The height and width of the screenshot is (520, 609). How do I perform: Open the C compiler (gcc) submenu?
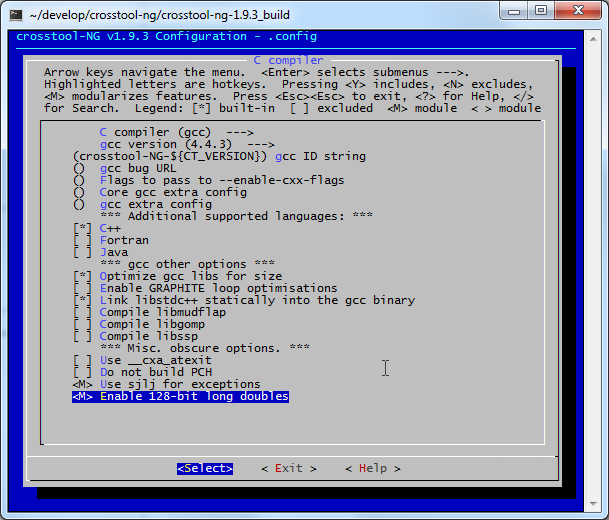click(176, 132)
